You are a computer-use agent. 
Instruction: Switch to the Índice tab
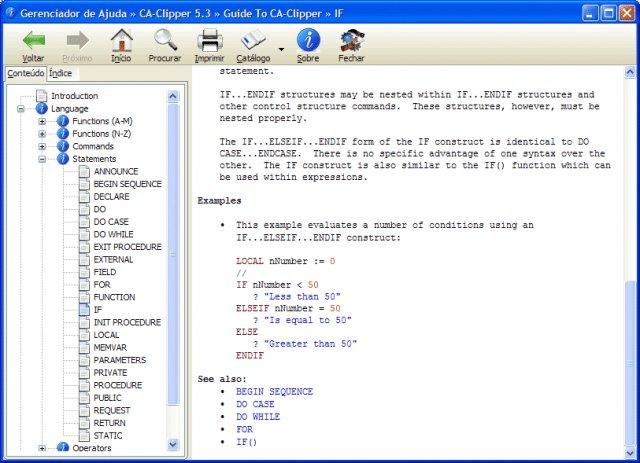(x=60, y=73)
